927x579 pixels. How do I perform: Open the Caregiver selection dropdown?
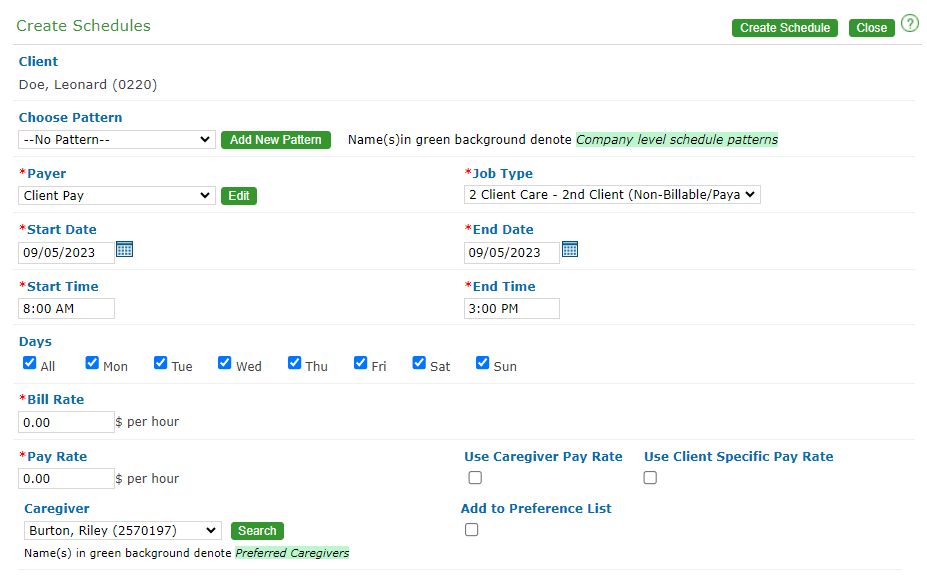click(x=121, y=531)
